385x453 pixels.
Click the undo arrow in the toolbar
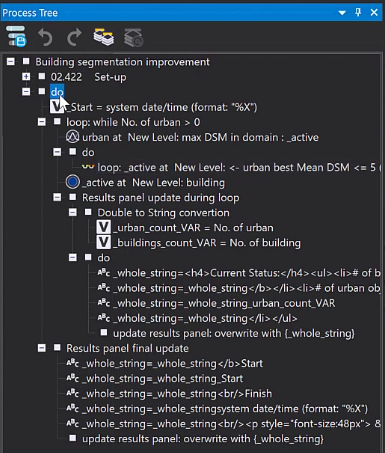point(45,37)
